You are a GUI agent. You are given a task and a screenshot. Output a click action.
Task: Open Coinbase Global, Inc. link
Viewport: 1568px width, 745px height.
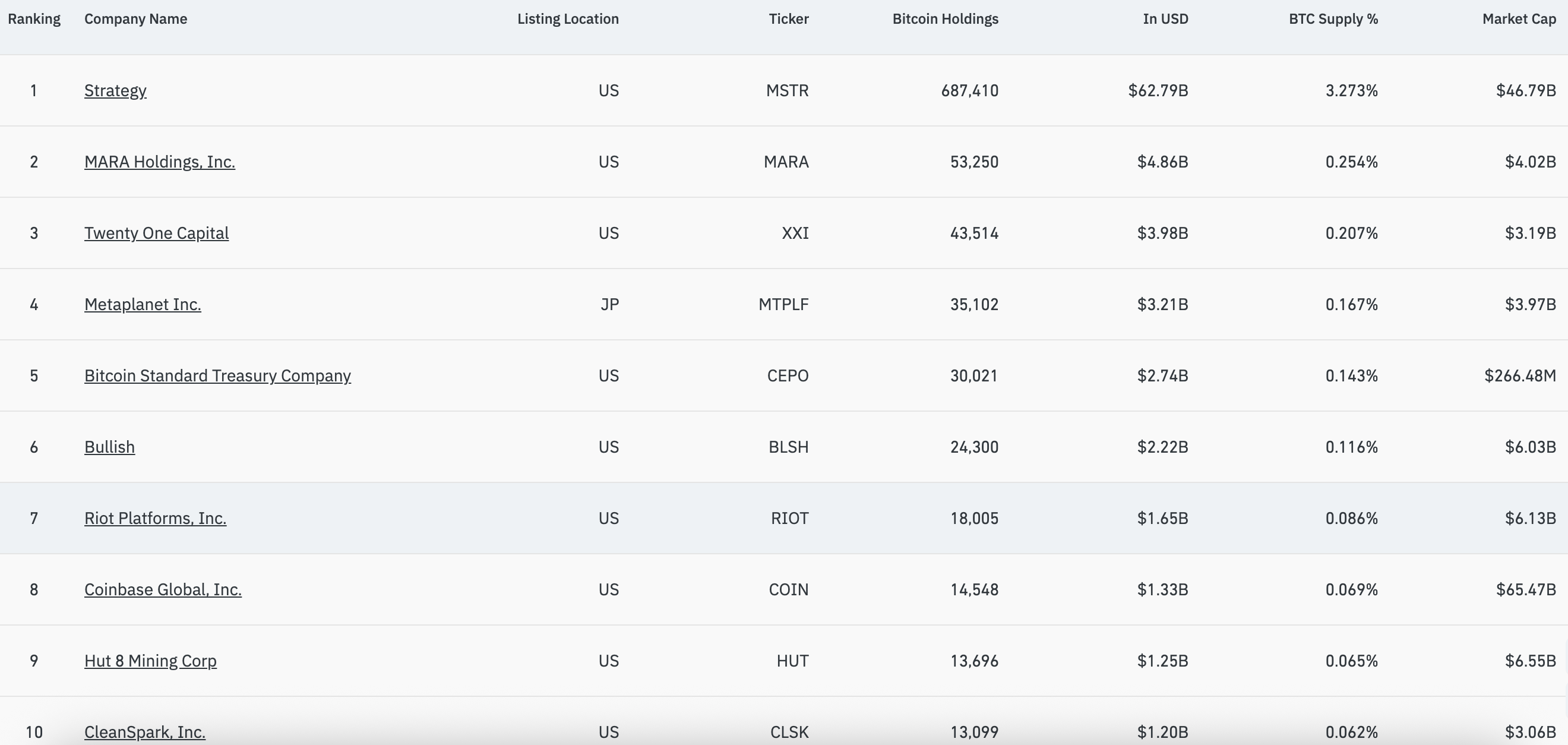point(163,589)
